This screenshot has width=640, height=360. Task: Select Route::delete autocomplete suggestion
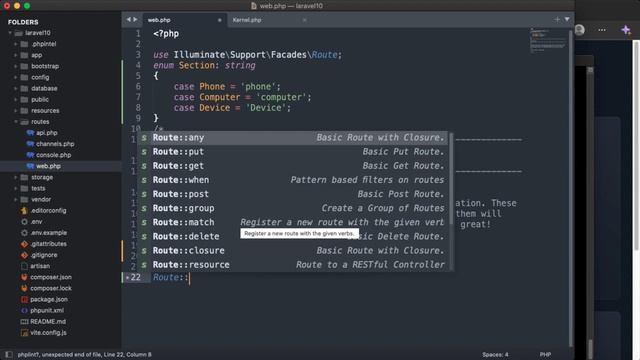pos(293,236)
